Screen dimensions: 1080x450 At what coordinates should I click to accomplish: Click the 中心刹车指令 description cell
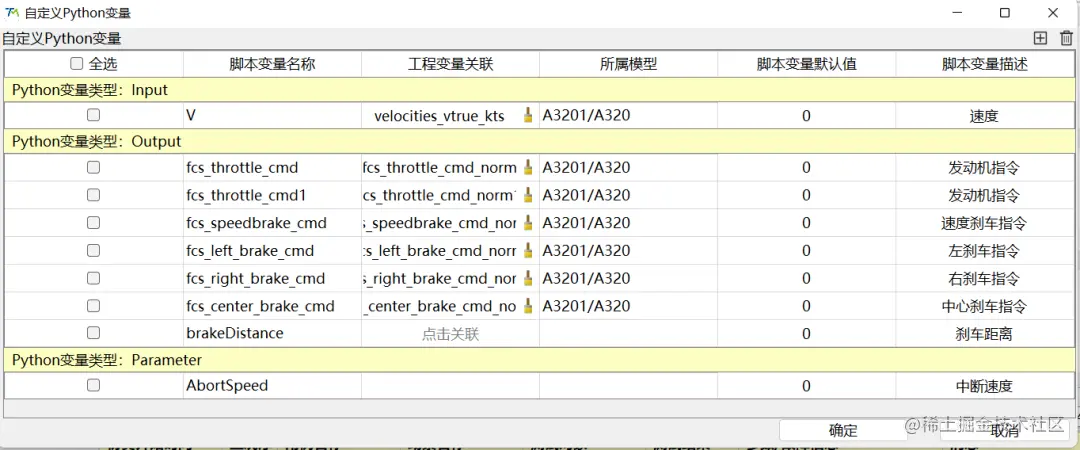tap(985, 306)
